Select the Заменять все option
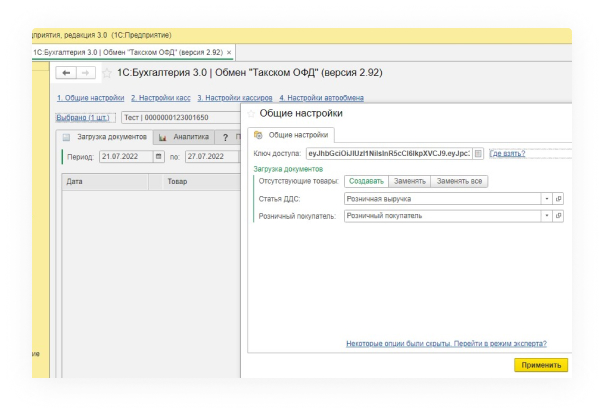The height and width of the screenshot is (414, 604). coord(459,181)
